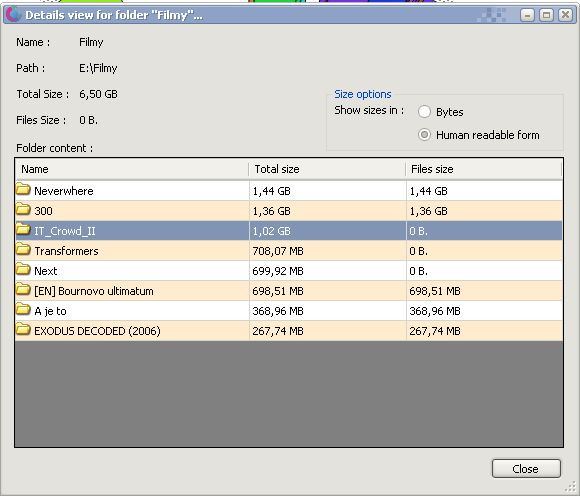This screenshot has width=580, height=496.
Task: Sort list by Name column header
Action: [132, 169]
